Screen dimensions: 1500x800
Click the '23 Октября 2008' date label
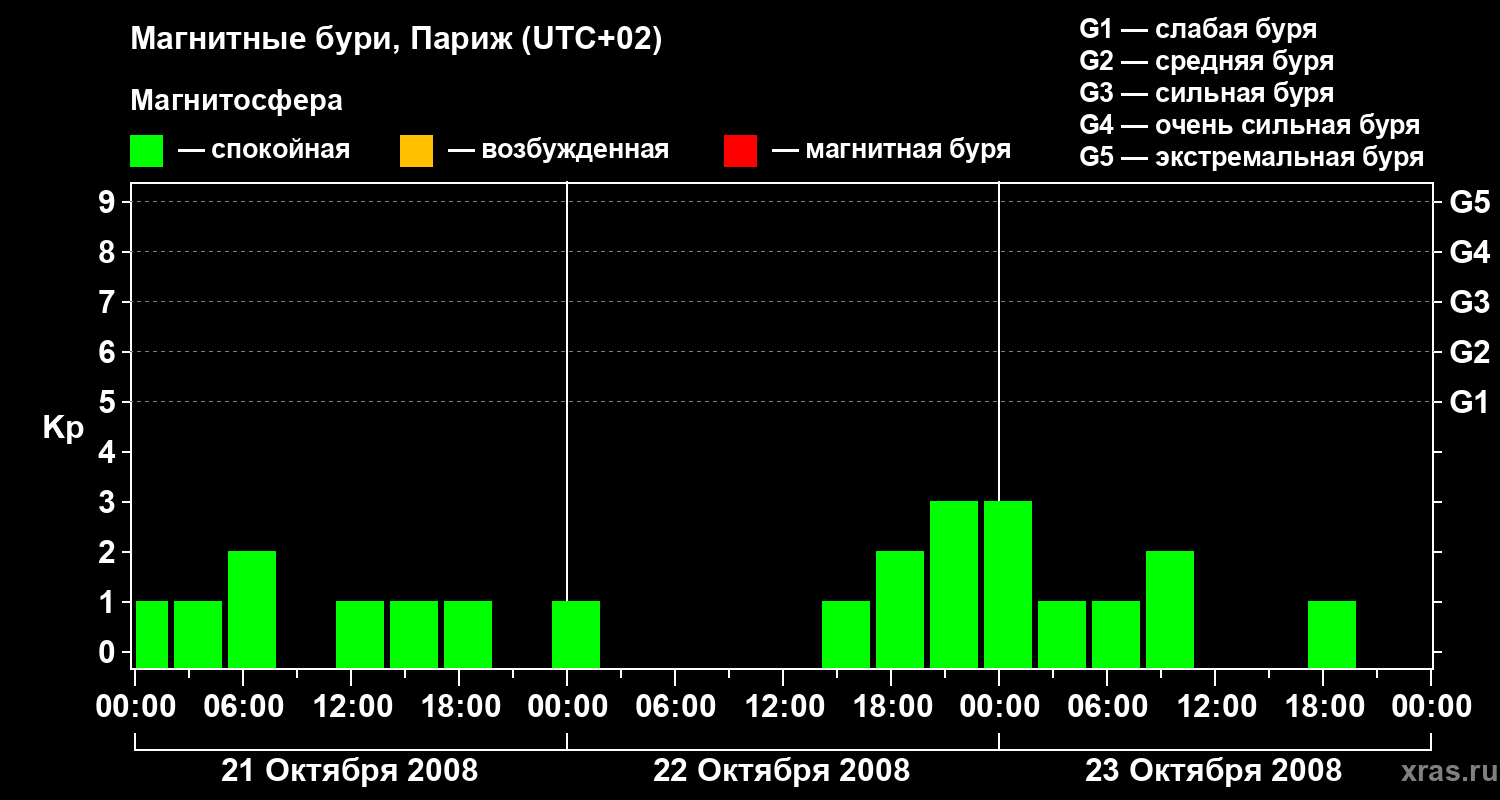click(1213, 771)
